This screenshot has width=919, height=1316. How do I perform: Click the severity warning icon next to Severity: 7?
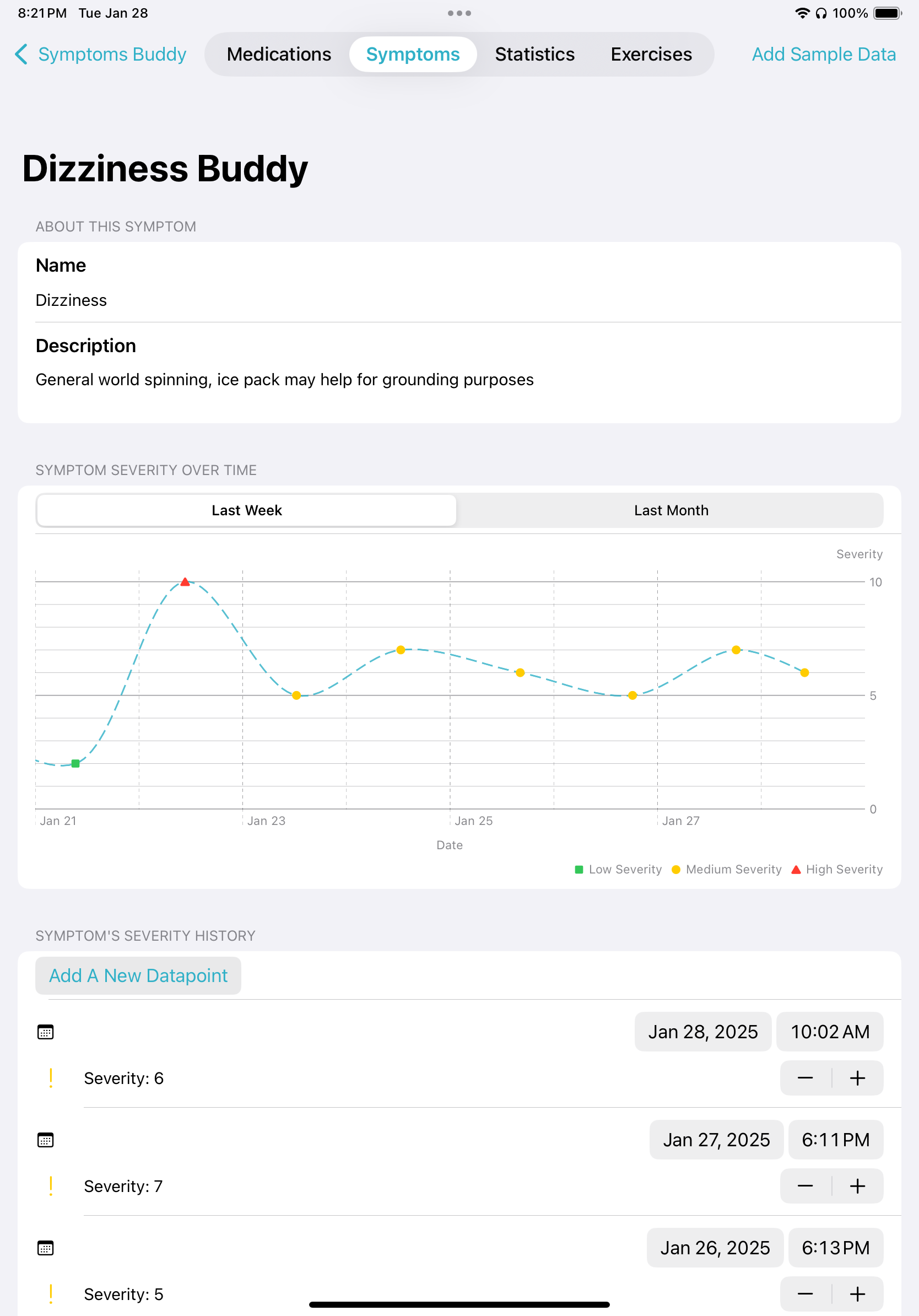(51, 1186)
